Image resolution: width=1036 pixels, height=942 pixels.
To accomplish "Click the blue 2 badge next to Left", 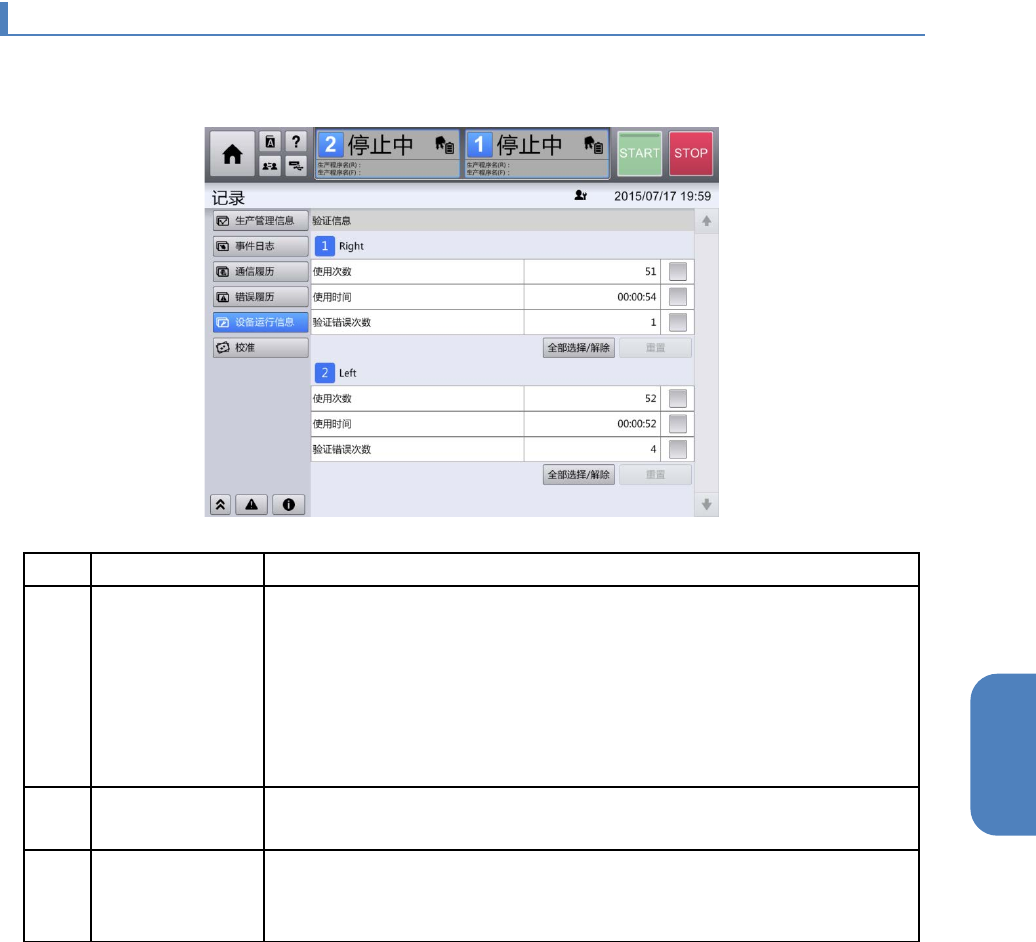I will tap(324, 373).
